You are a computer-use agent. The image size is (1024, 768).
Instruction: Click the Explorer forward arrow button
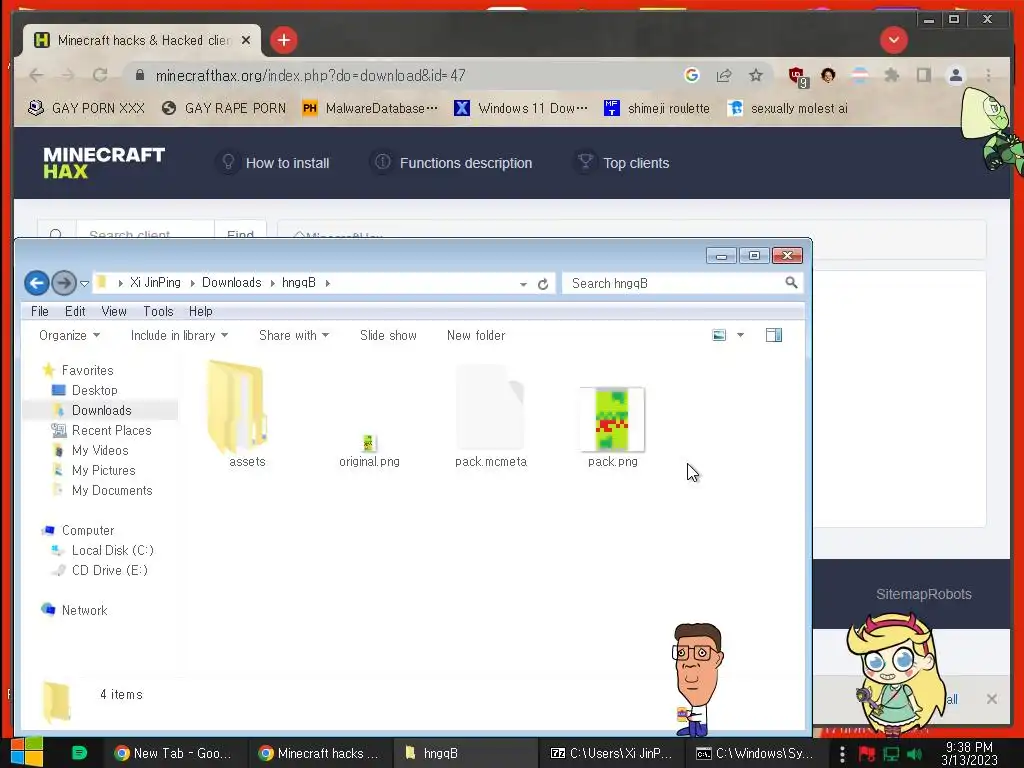63,283
